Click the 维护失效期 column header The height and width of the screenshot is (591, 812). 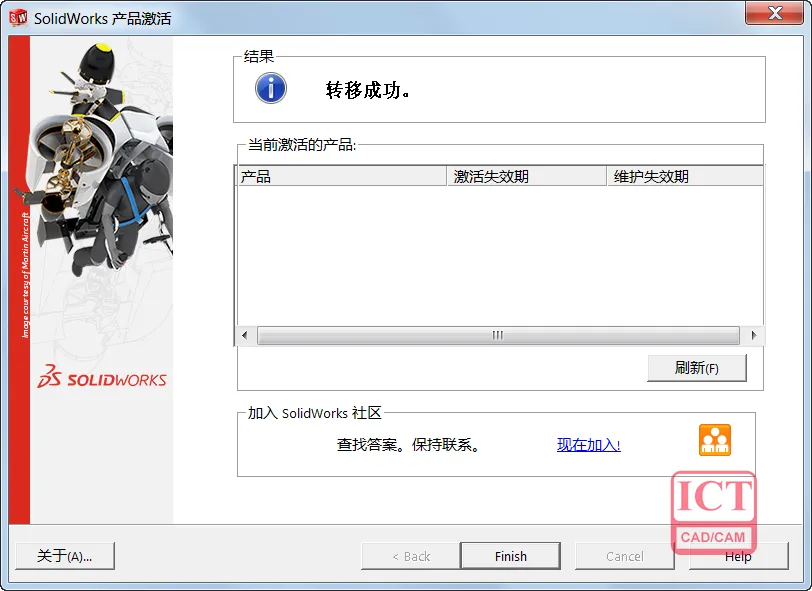point(685,176)
